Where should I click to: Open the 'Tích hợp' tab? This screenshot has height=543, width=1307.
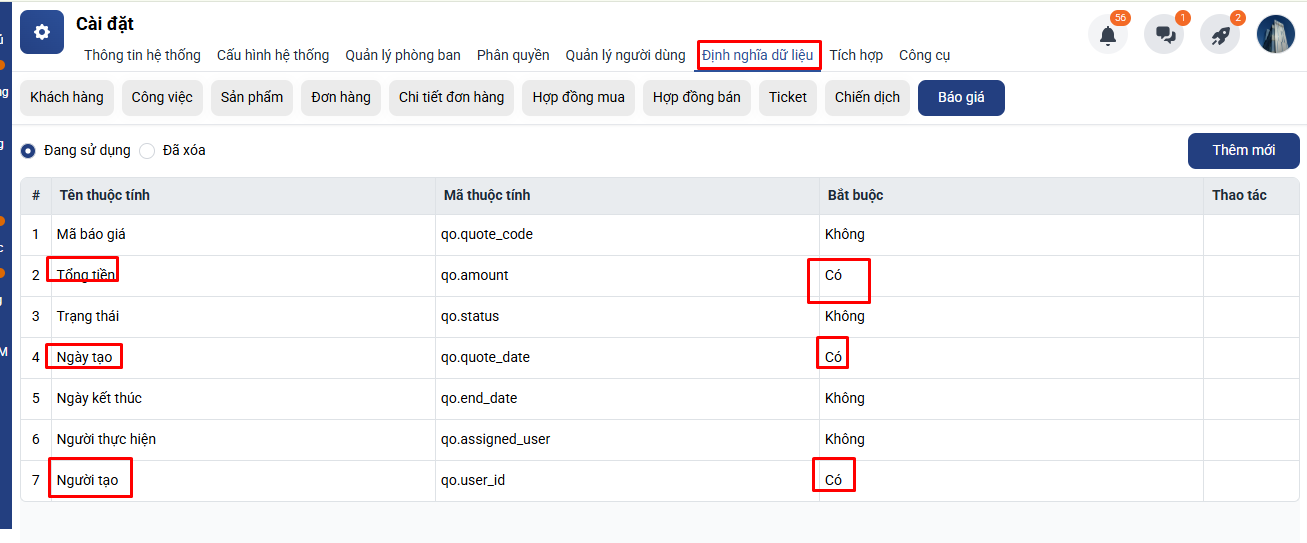[x=855, y=55]
